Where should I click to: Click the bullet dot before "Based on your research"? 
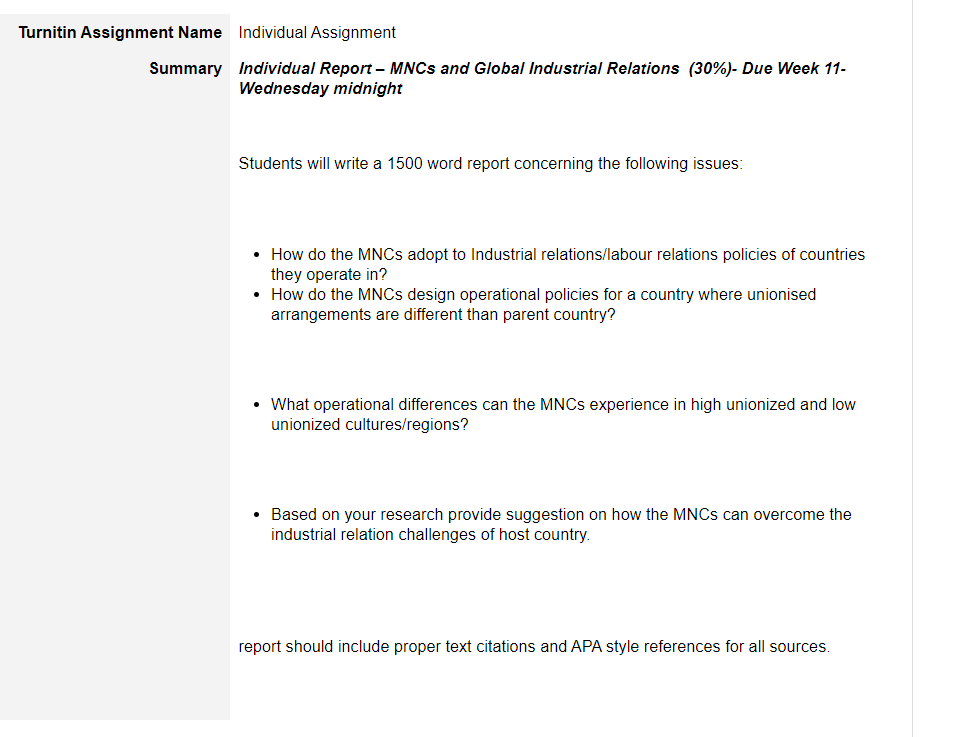tap(256, 515)
